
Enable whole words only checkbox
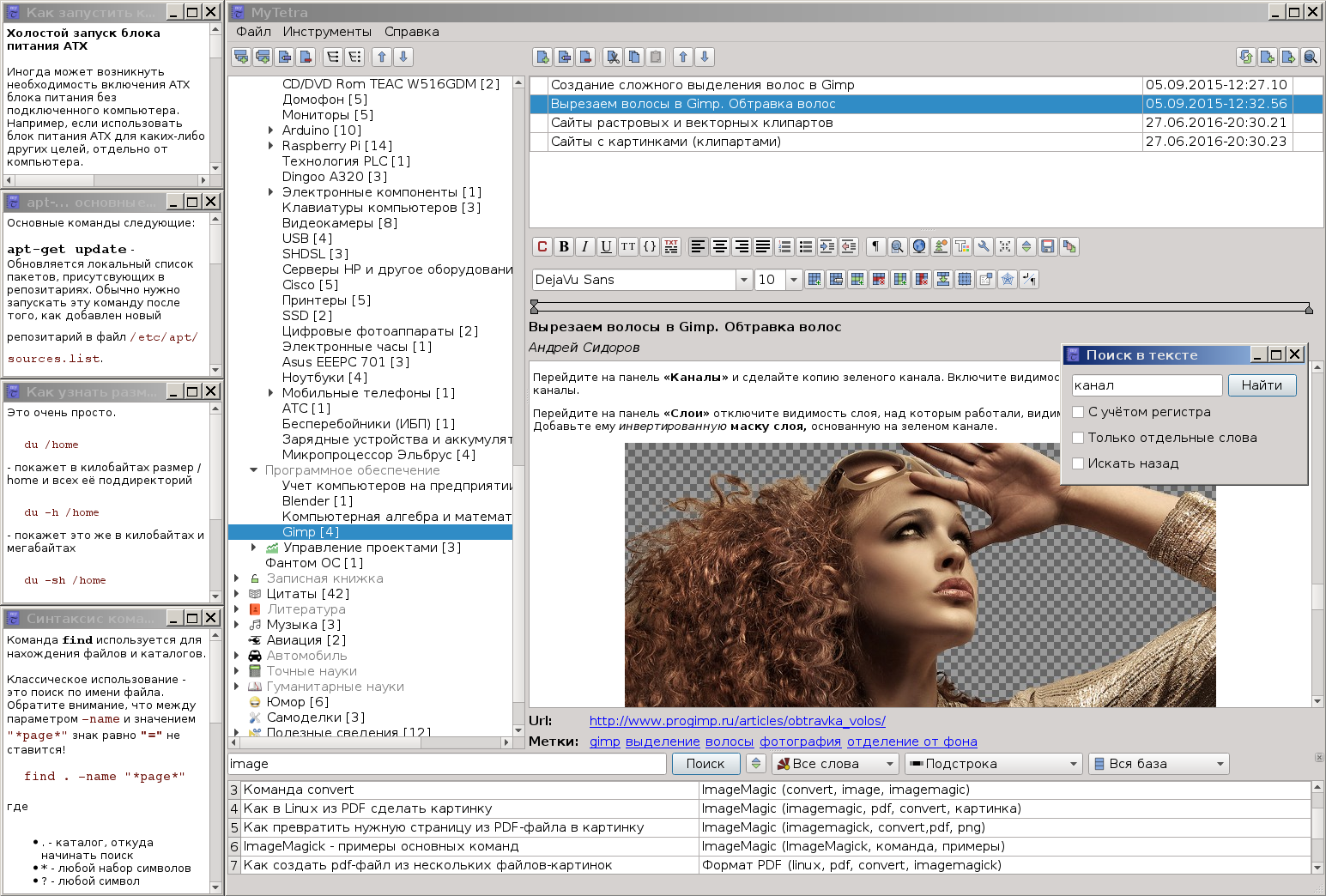click(x=1078, y=438)
